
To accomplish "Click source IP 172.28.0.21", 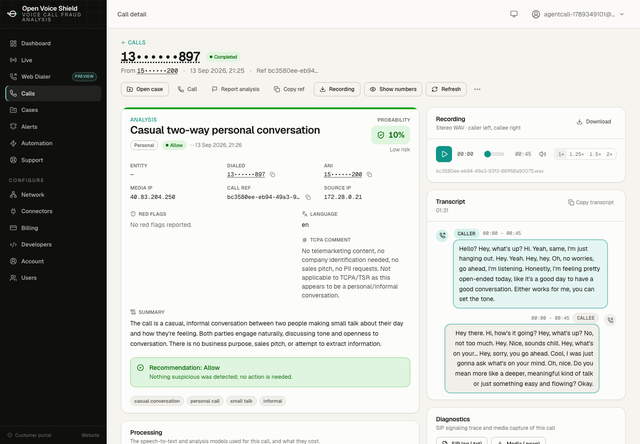I will [343, 197].
